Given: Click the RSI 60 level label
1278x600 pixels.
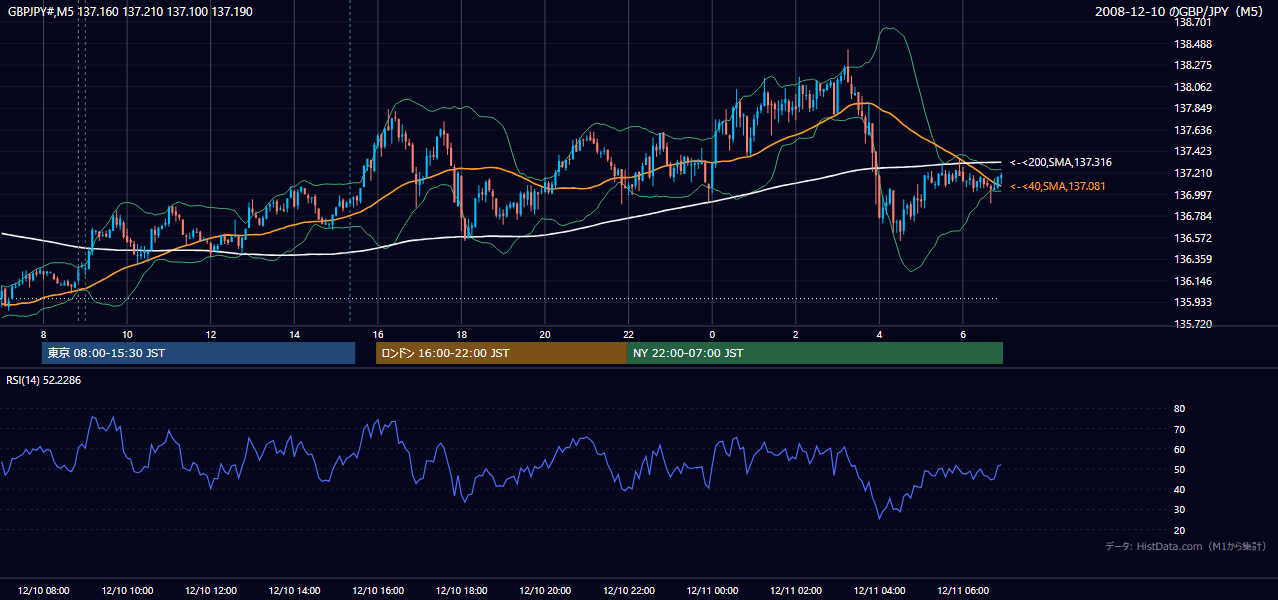Looking at the screenshot, I should pyautogui.click(x=1179, y=449).
